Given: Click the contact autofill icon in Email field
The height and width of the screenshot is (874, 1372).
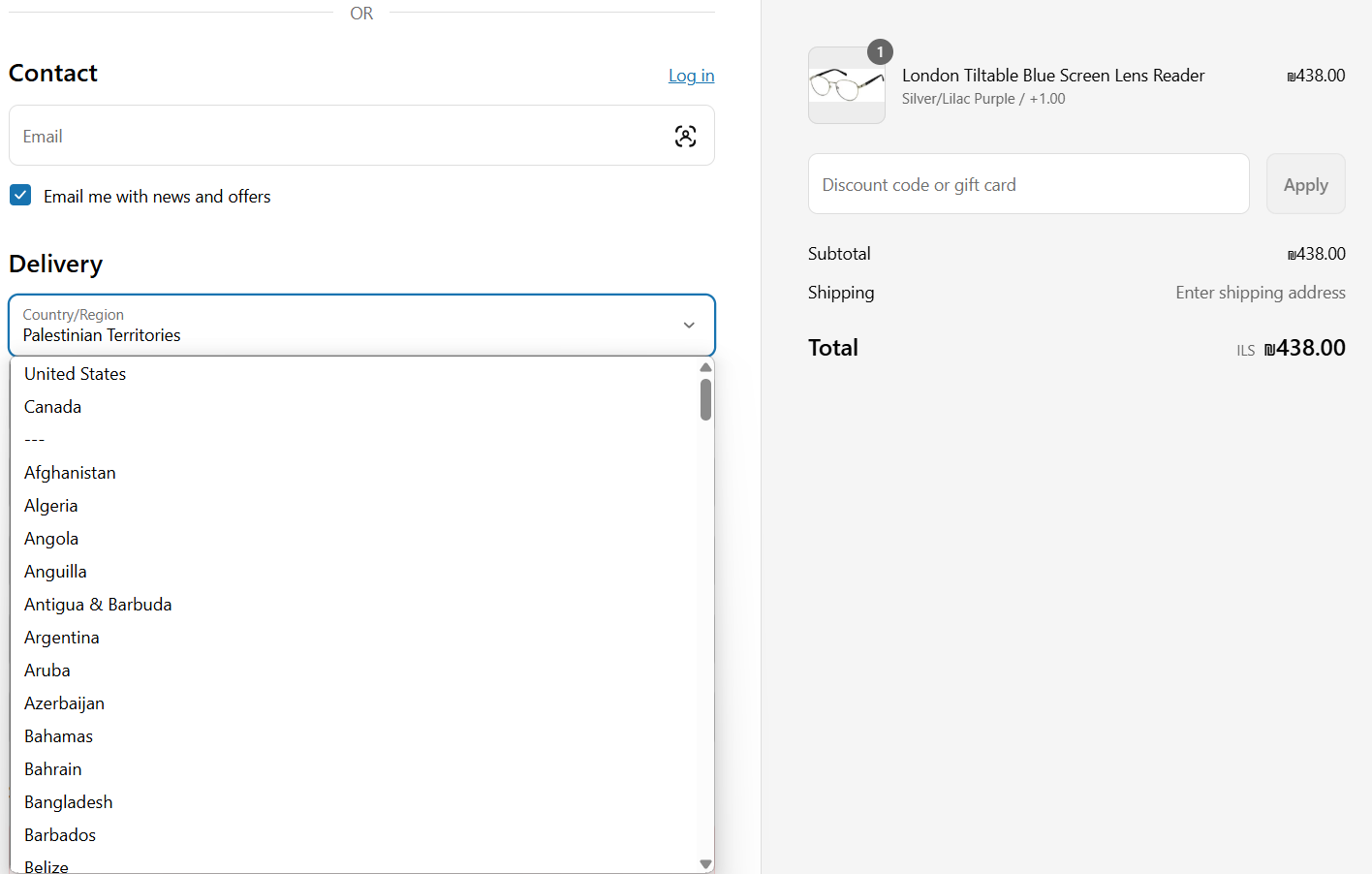Looking at the screenshot, I should 685,137.
